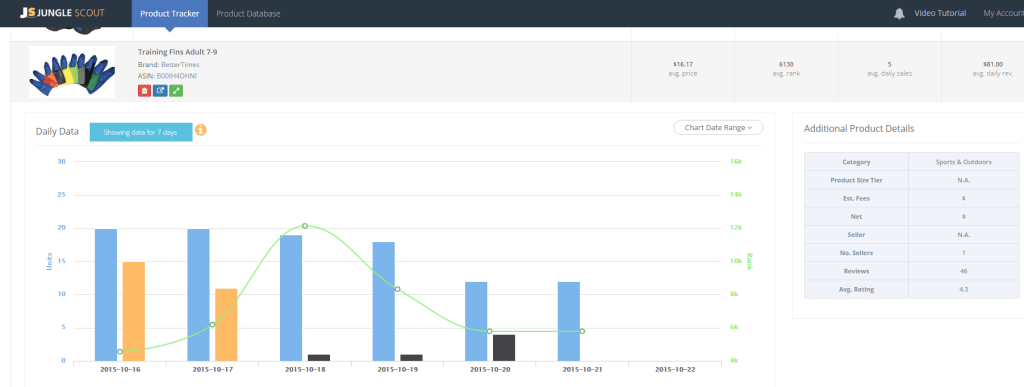Click the 6130 avg. rank value
Screen dimensions: 1024x387
click(786, 65)
